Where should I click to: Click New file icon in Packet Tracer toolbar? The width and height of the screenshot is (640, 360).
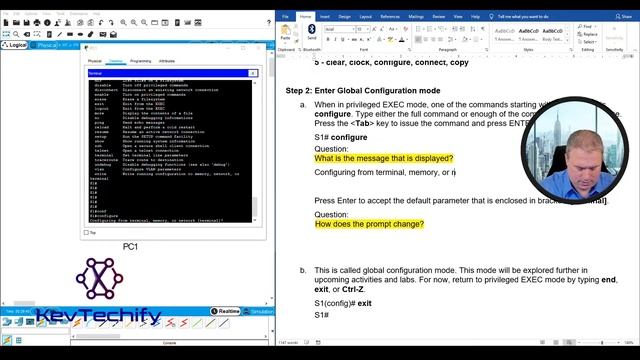pyautogui.click(x=6, y=22)
